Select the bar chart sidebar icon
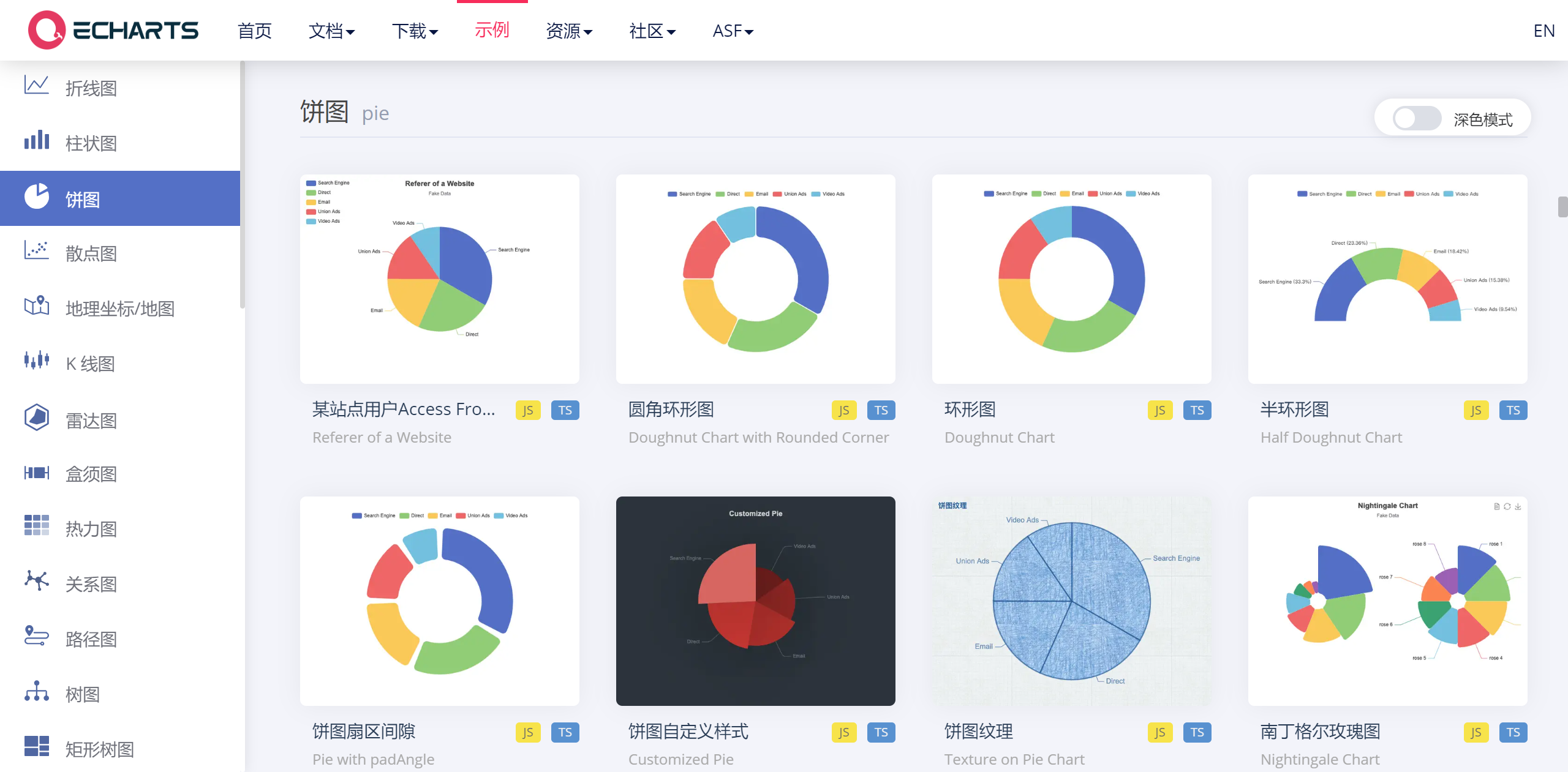Image resolution: width=1568 pixels, height=772 pixels. click(37, 140)
